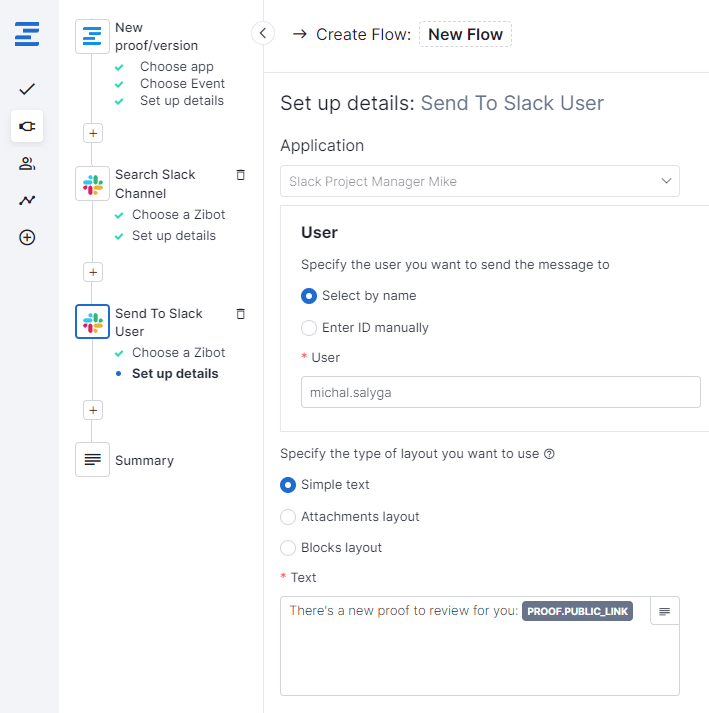Viewport: 709px width, 713px height.
Task: Click the PROOF.PUBLIC_LINK variable tag
Action: point(577,611)
